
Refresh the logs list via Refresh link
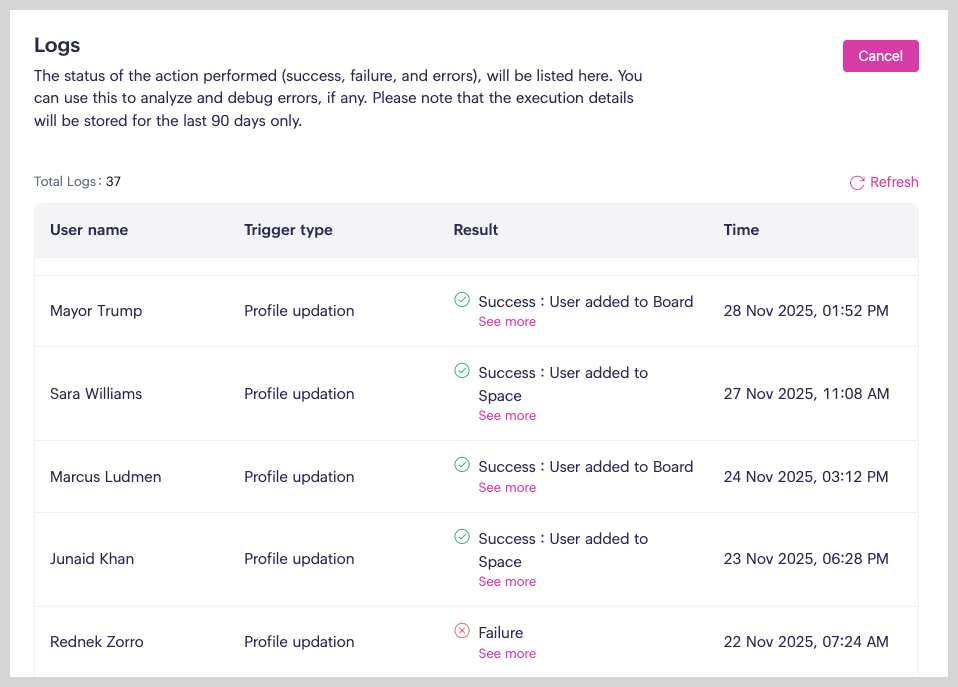(893, 182)
